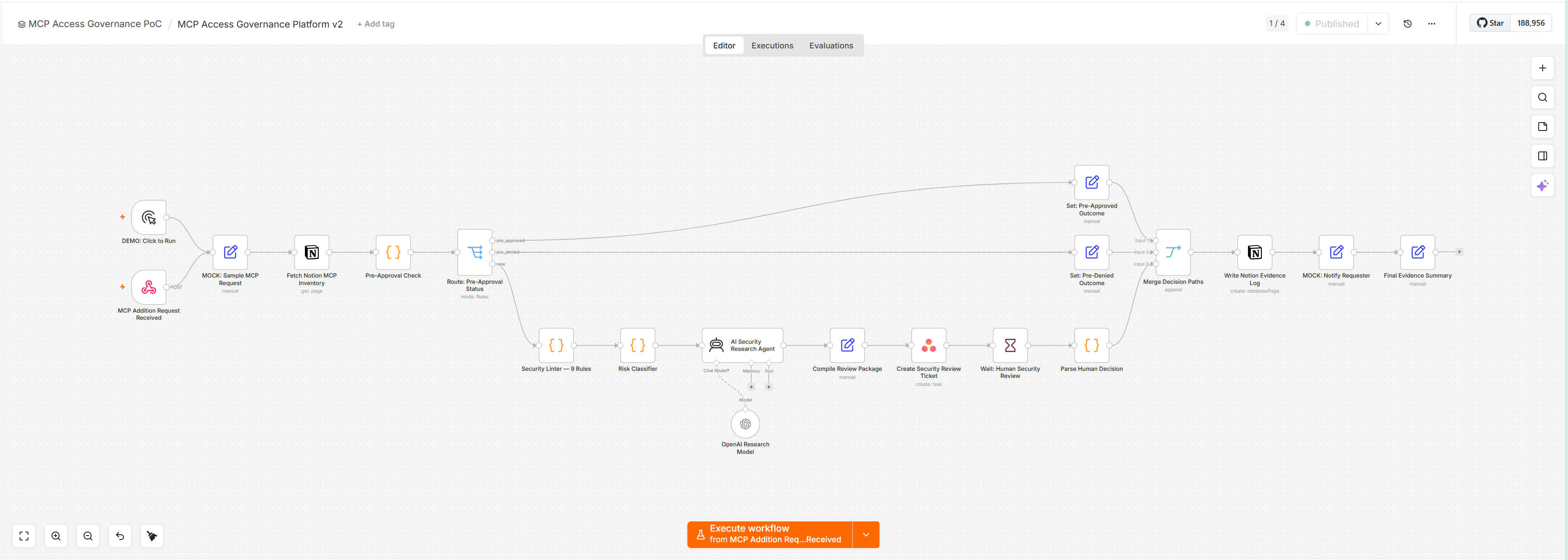1568x560 pixels.
Task: Add a sticky note to canvas
Action: [x=1542, y=127]
